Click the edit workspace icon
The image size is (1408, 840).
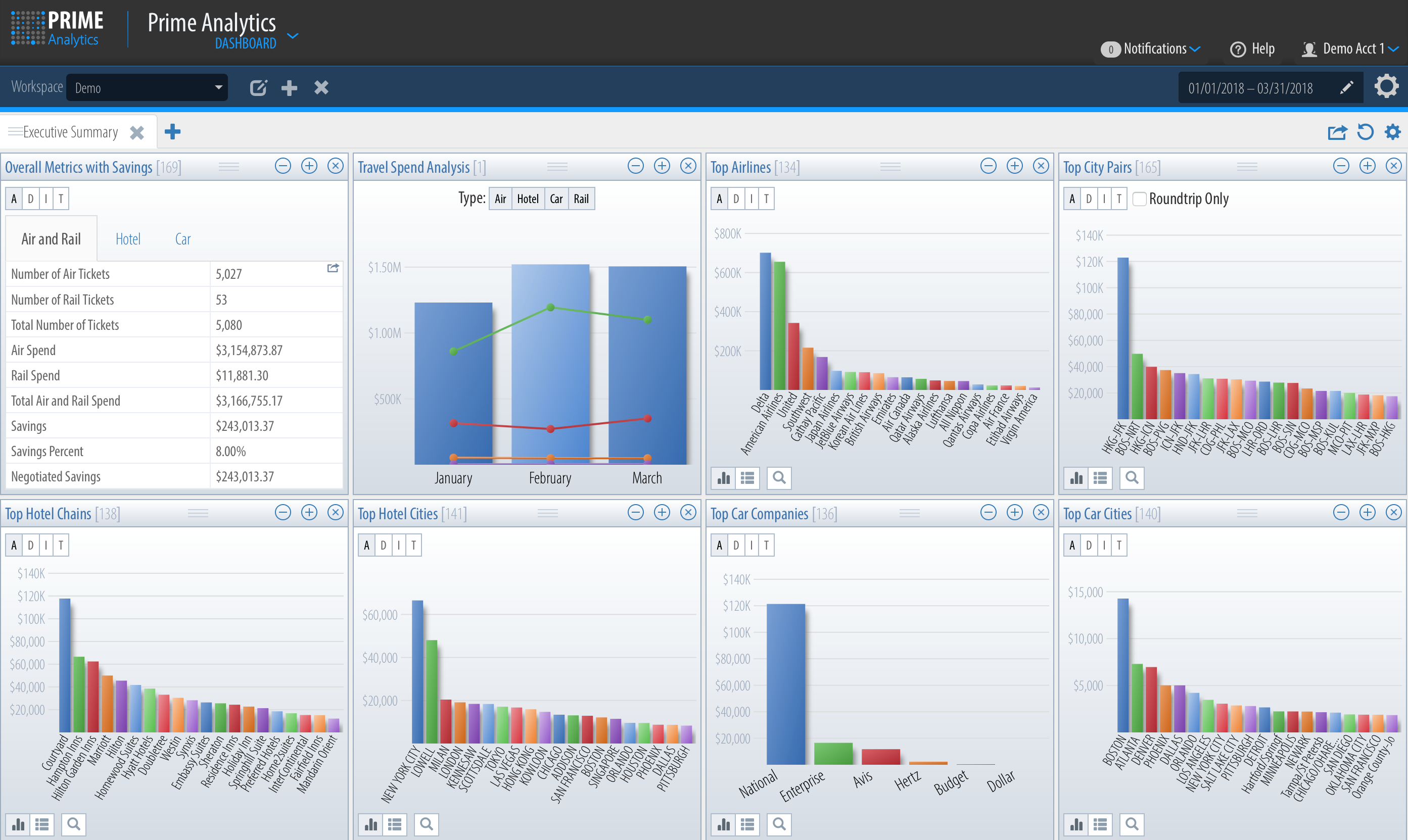click(258, 88)
